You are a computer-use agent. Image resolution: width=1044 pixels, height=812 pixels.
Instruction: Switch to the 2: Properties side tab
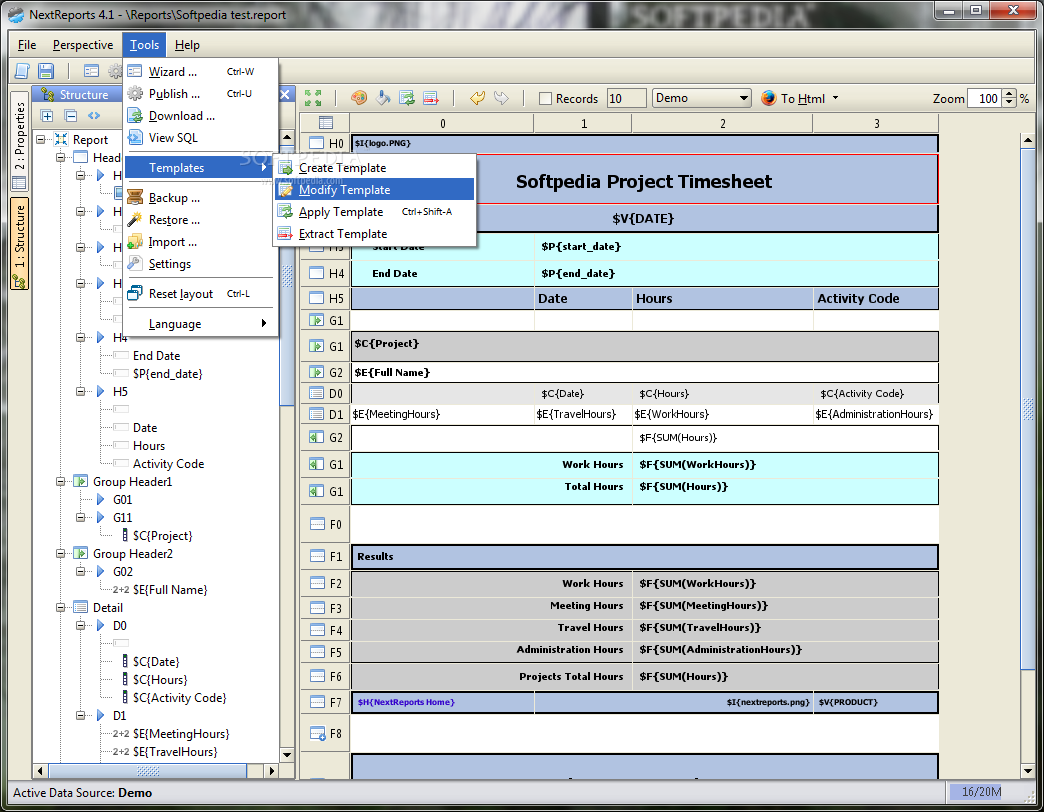click(x=19, y=140)
